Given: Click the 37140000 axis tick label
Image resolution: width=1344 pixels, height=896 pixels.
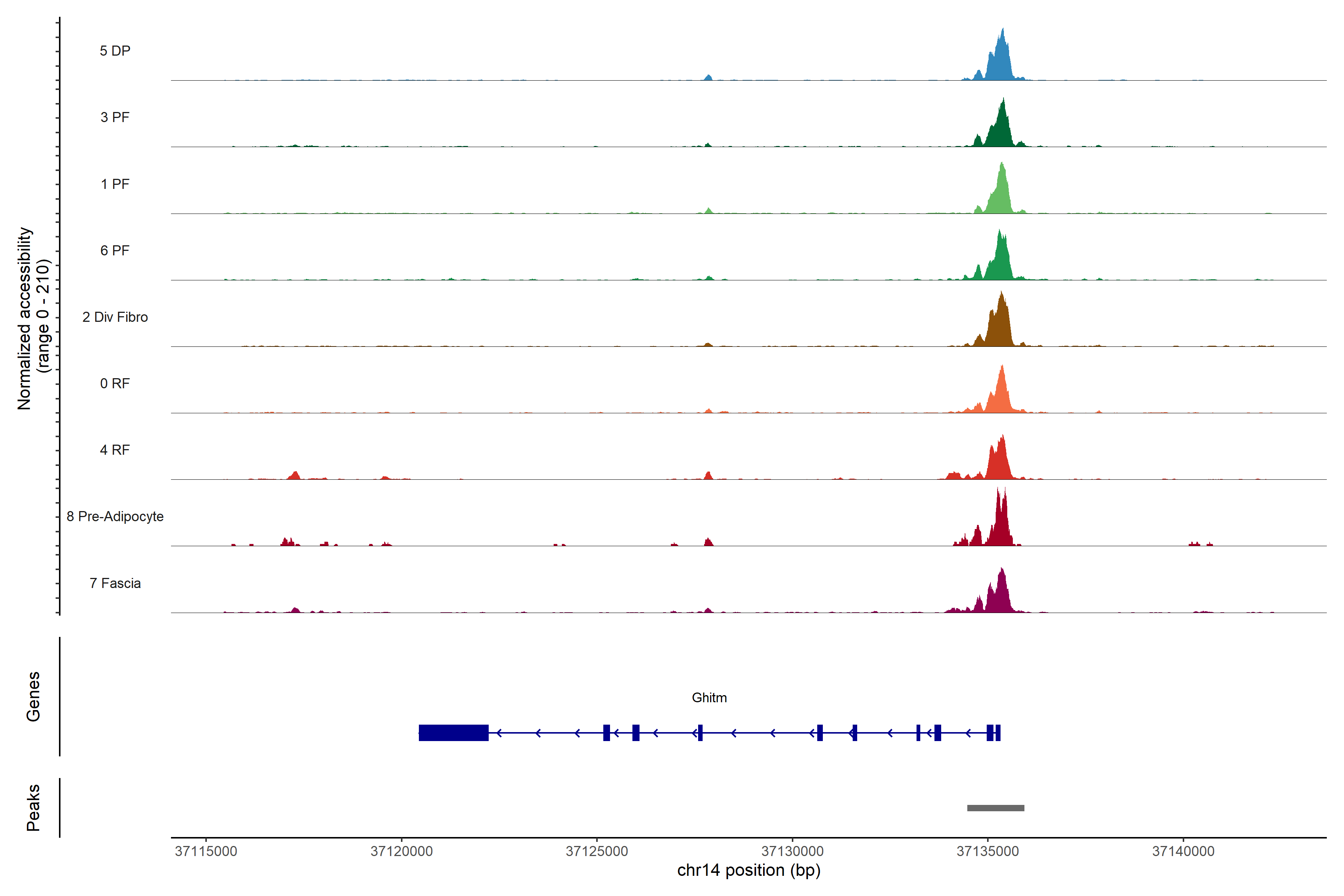Looking at the screenshot, I should (1183, 852).
